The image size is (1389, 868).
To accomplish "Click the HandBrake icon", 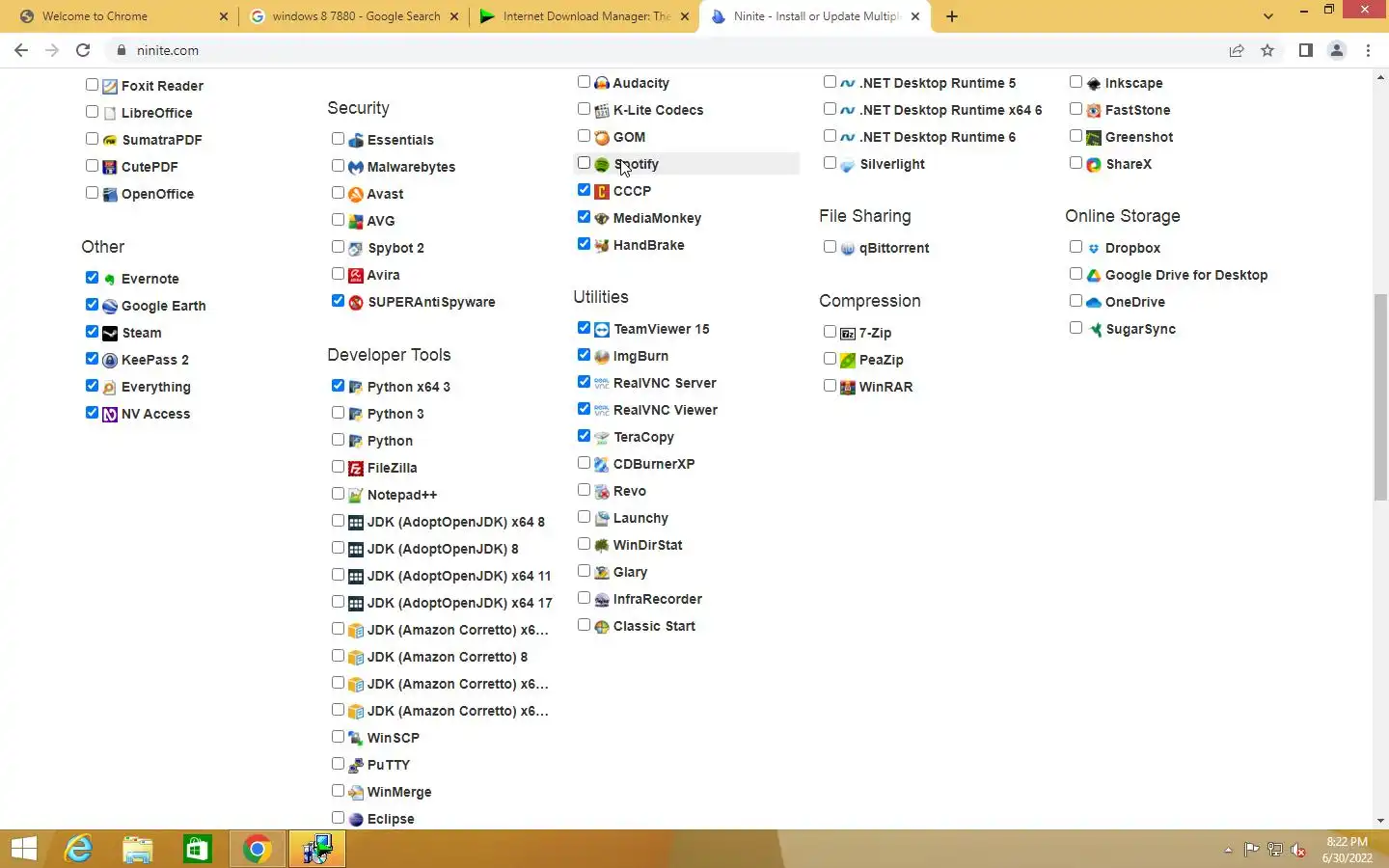I will point(602,246).
